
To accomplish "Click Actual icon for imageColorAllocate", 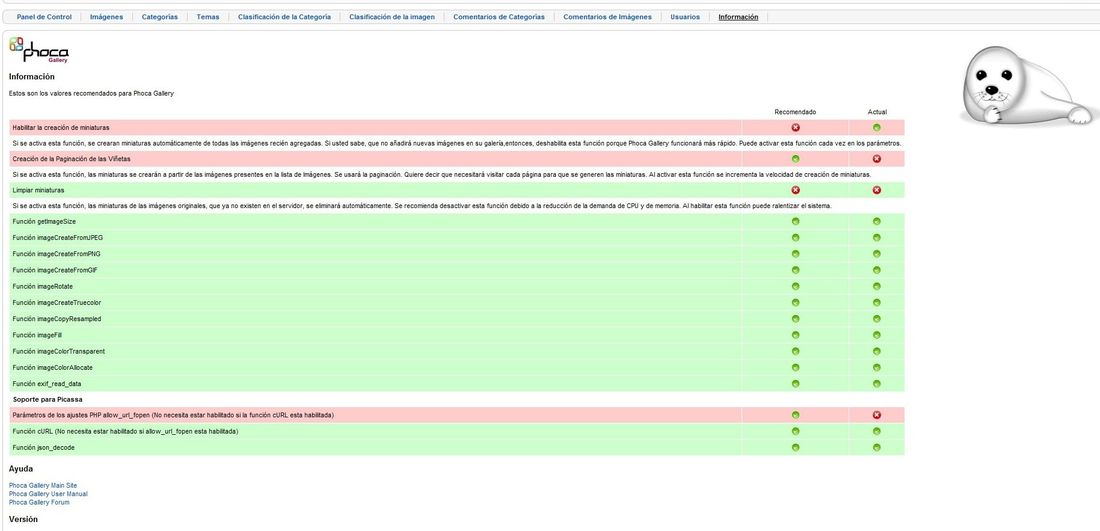I will [x=876, y=367].
